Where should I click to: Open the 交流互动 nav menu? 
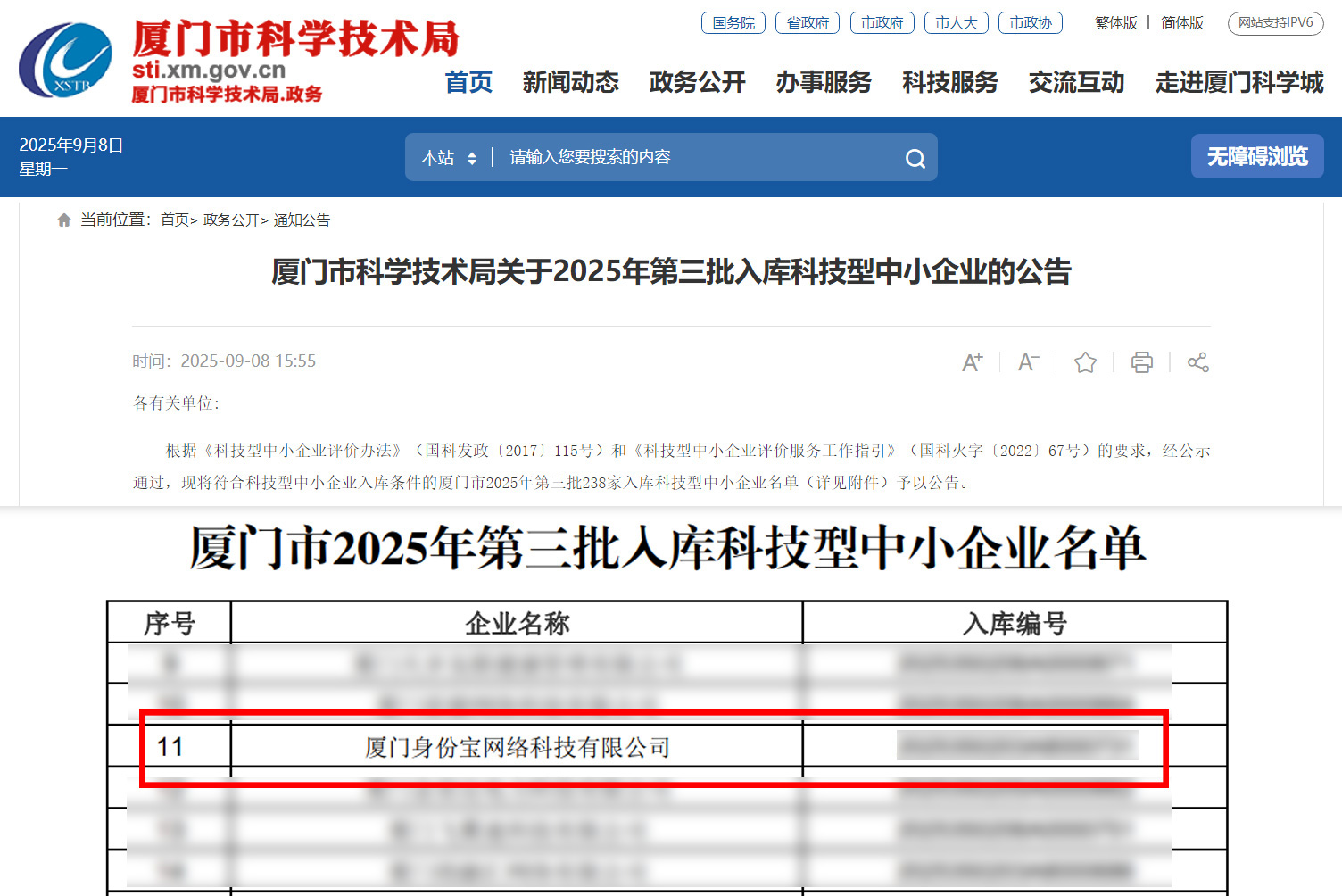tap(1077, 82)
